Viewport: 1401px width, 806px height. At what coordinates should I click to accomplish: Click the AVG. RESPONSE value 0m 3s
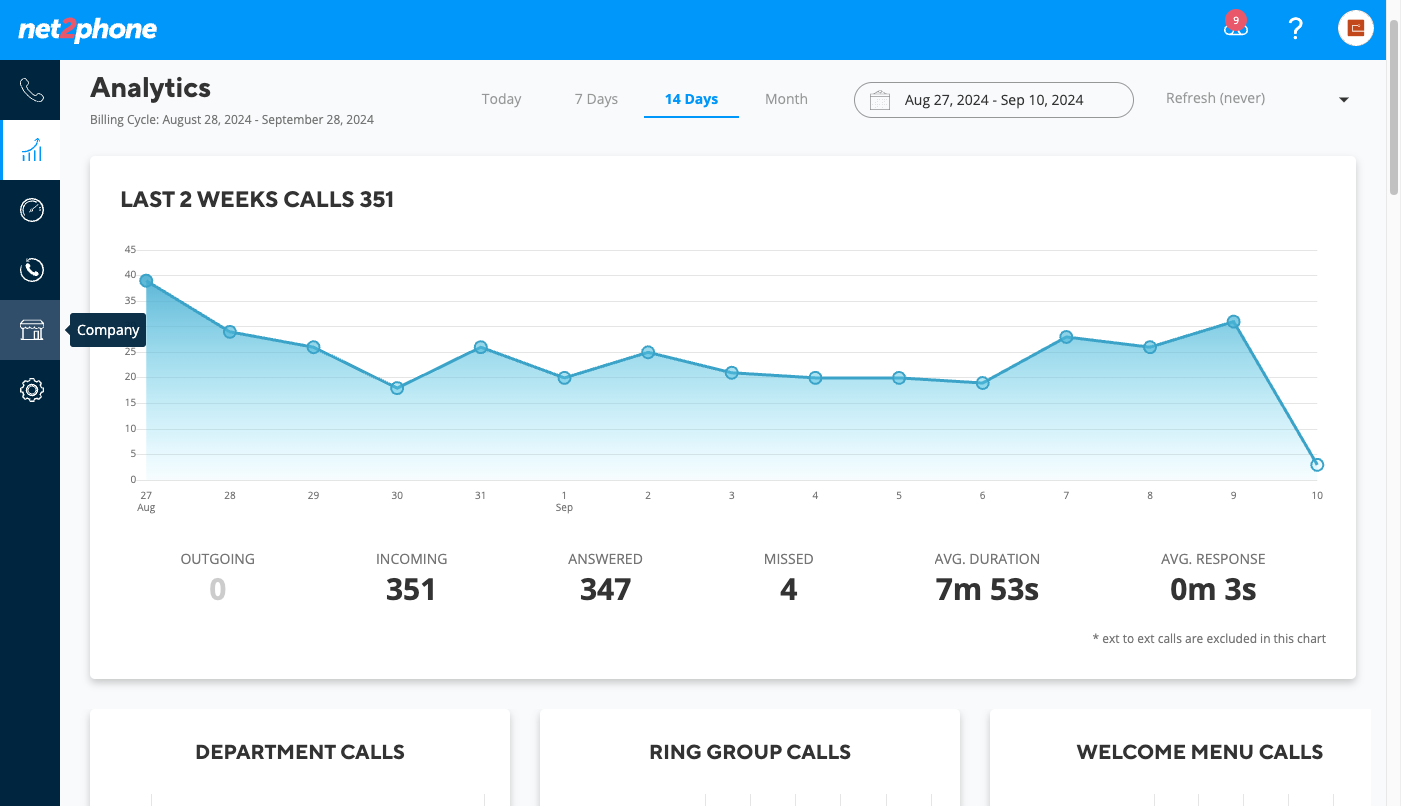[1213, 590]
